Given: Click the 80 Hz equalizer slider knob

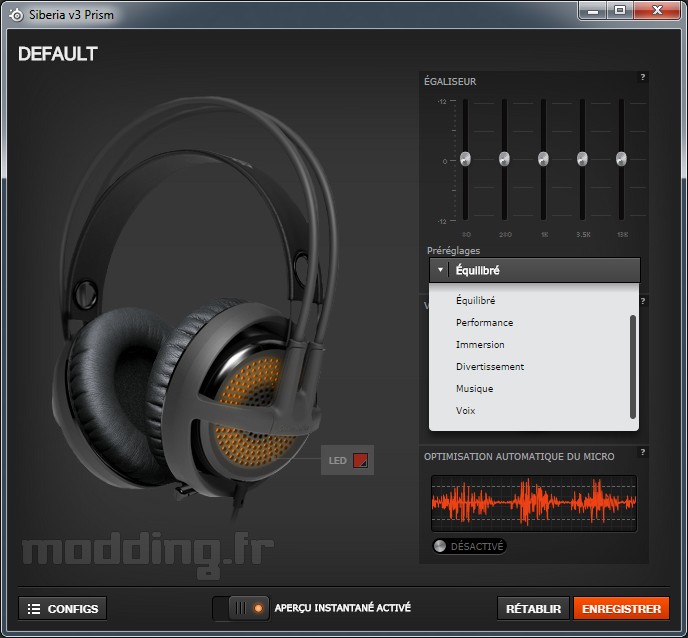Looking at the screenshot, I should pos(465,159).
